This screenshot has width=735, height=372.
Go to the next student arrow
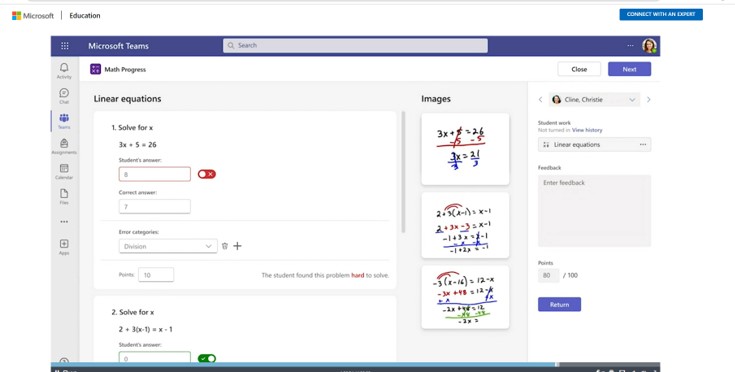point(648,99)
